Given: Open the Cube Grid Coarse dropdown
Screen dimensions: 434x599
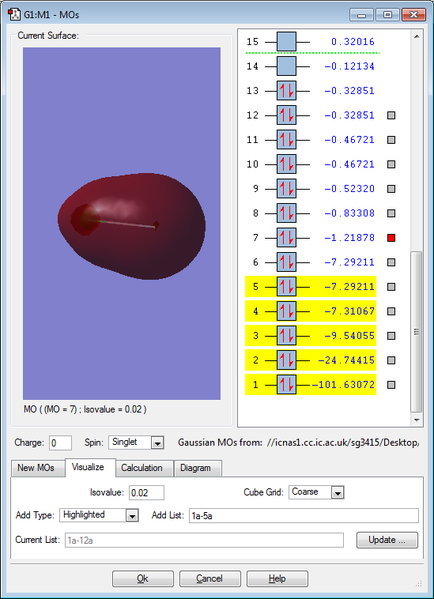Looking at the screenshot, I should (337, 492).
